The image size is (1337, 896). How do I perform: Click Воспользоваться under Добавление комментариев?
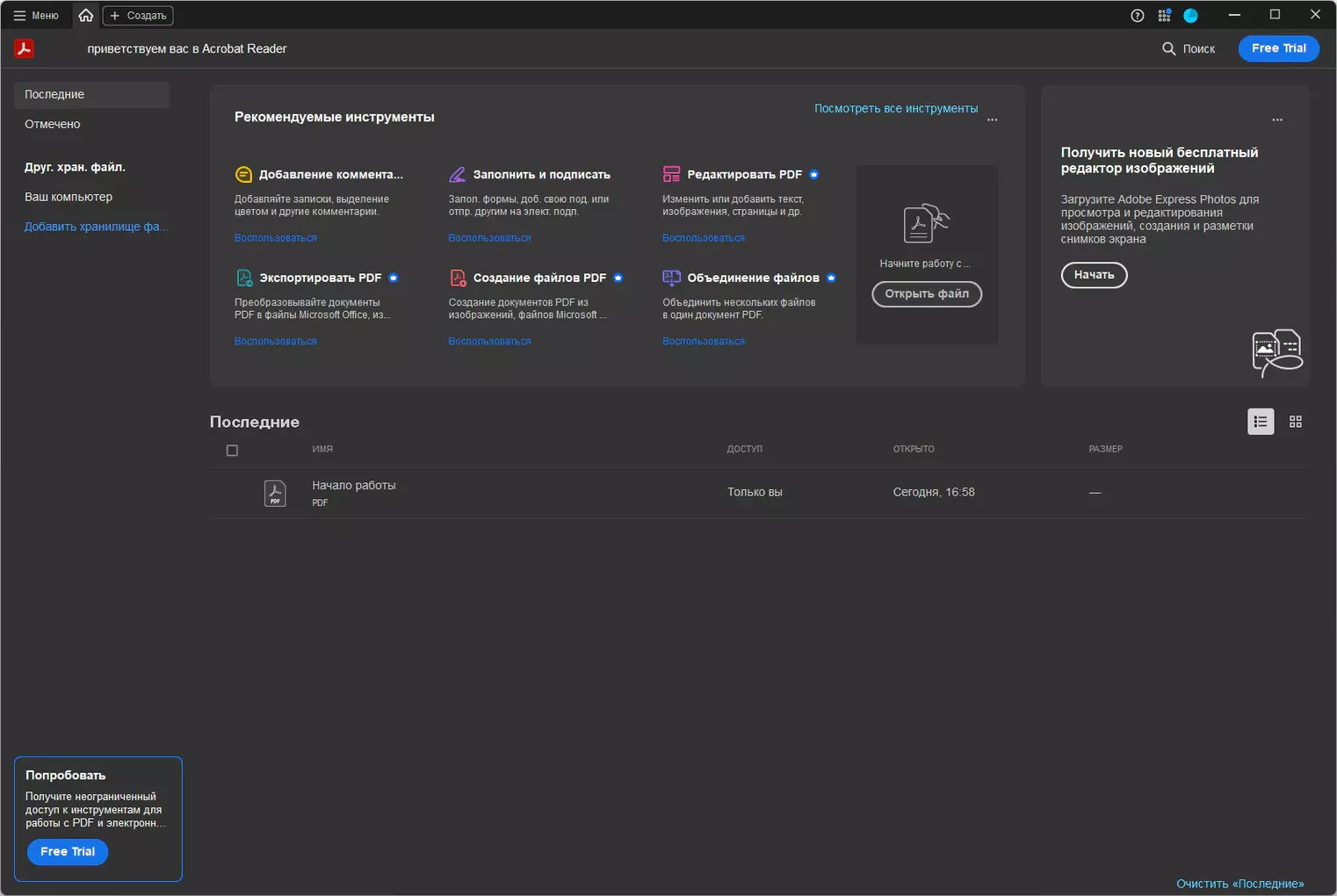click(x=276, y=238)
